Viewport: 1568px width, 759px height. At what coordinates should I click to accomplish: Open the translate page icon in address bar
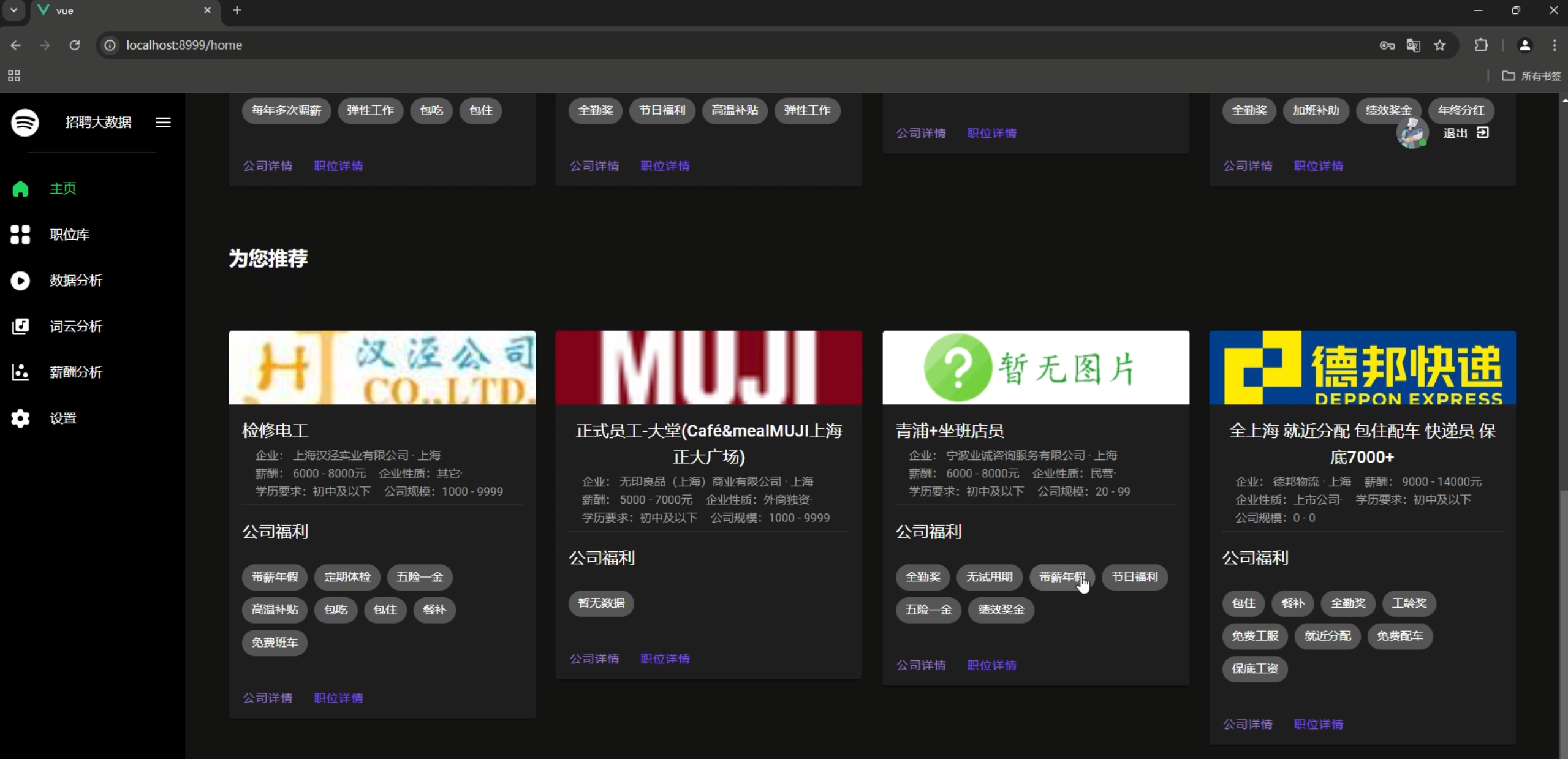pyautogui.click(x=1413, y=45)
